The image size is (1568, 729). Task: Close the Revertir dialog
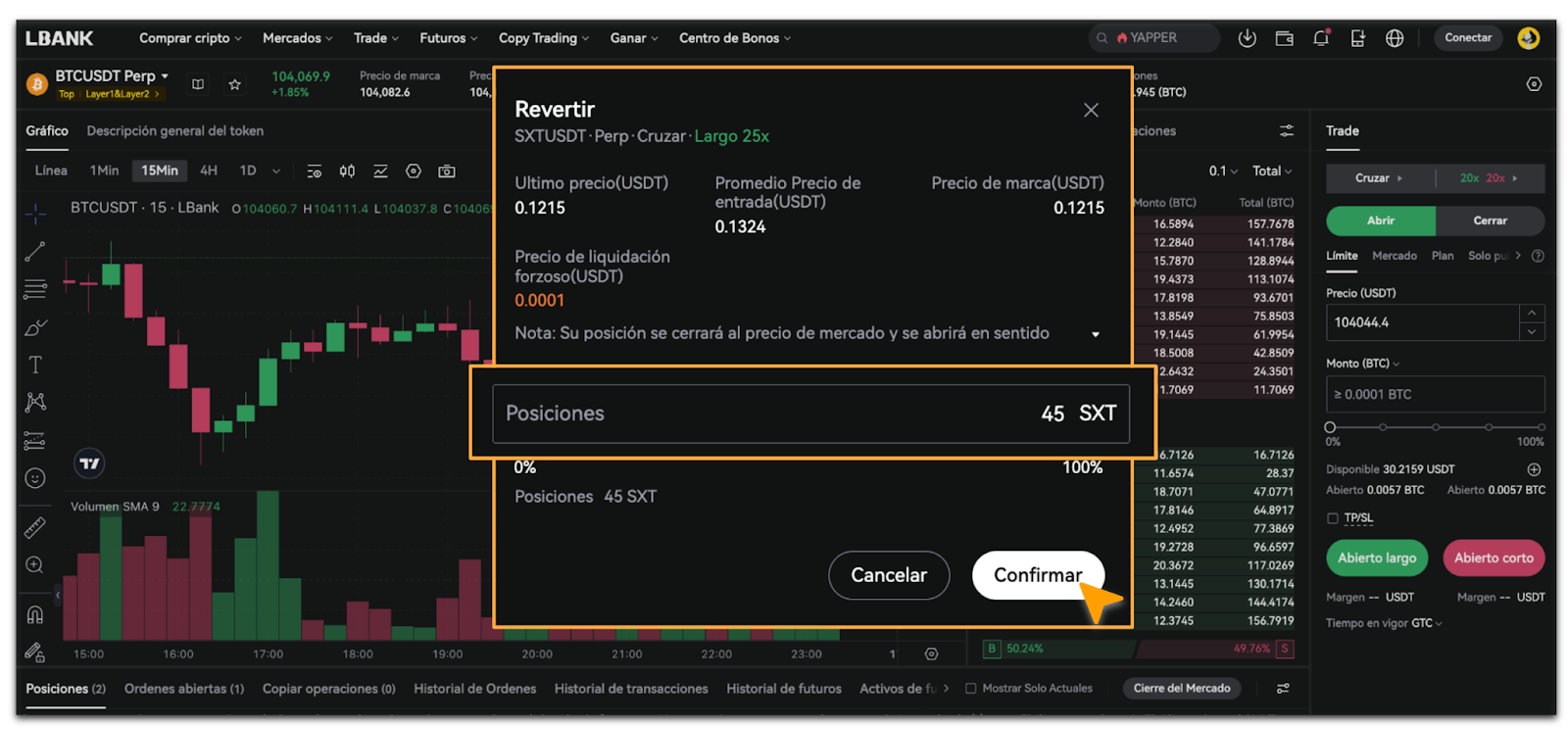[1091, 110]
